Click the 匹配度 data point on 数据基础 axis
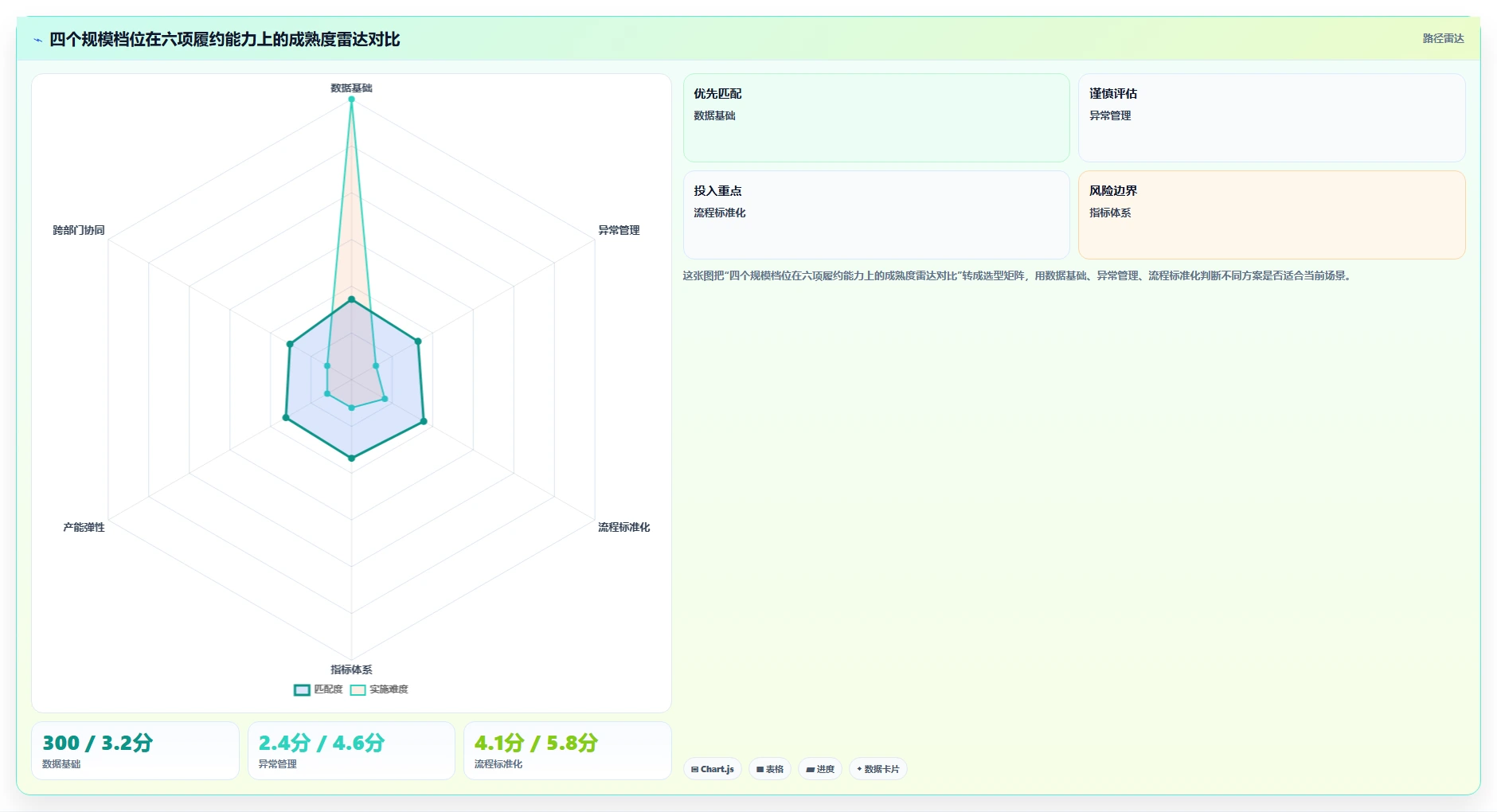Viewport: 1497px width, 812px height. (351, 299)
